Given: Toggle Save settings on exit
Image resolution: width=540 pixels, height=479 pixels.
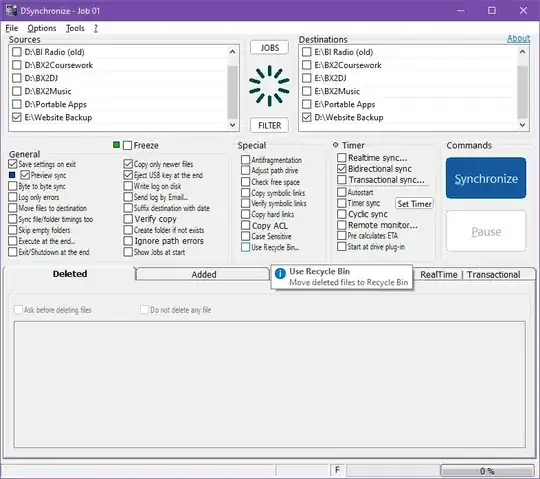Looking at the screenshot, I should 13,164.
